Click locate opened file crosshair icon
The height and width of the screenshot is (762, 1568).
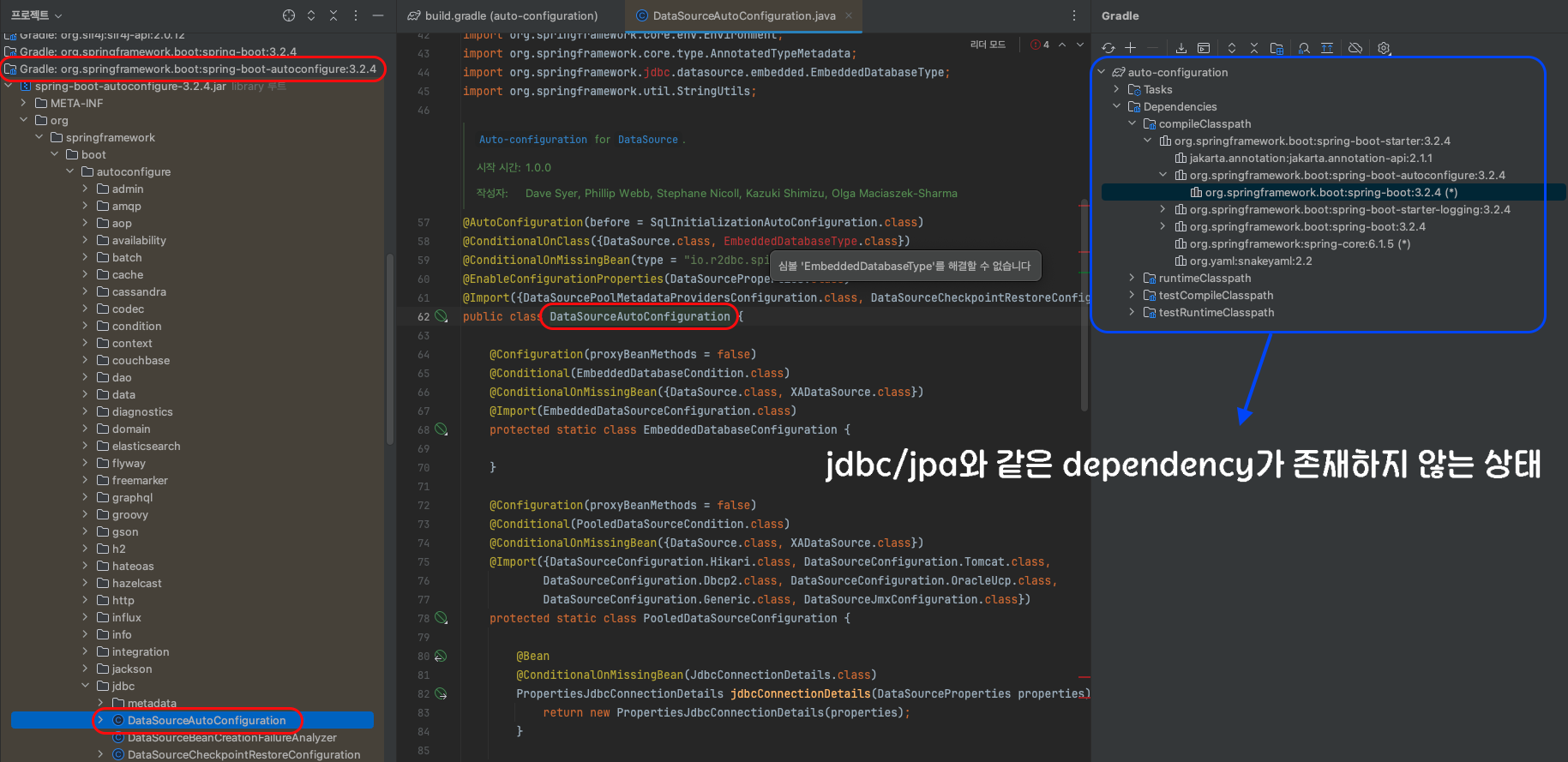click(289, 15)
